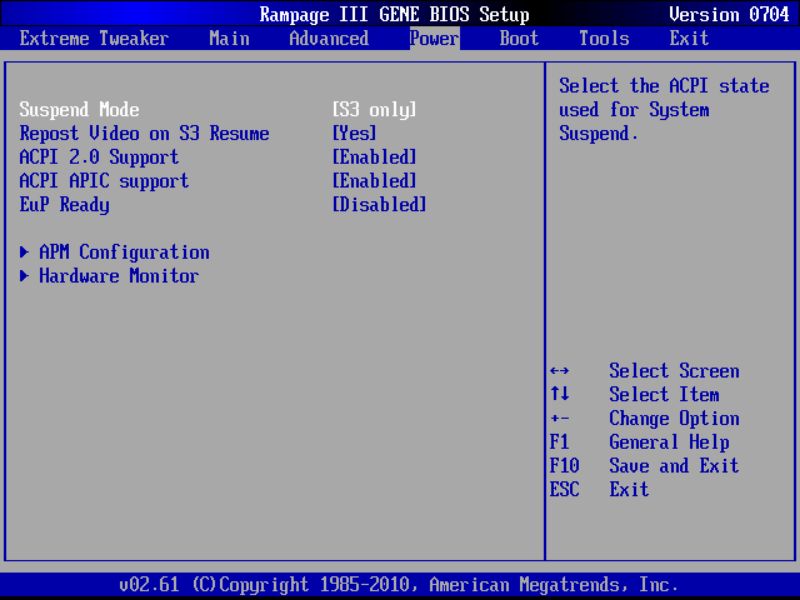Open the Extreme Tweaker tab
This screenshot has height=600, width=800.
[x=94, y=38]
